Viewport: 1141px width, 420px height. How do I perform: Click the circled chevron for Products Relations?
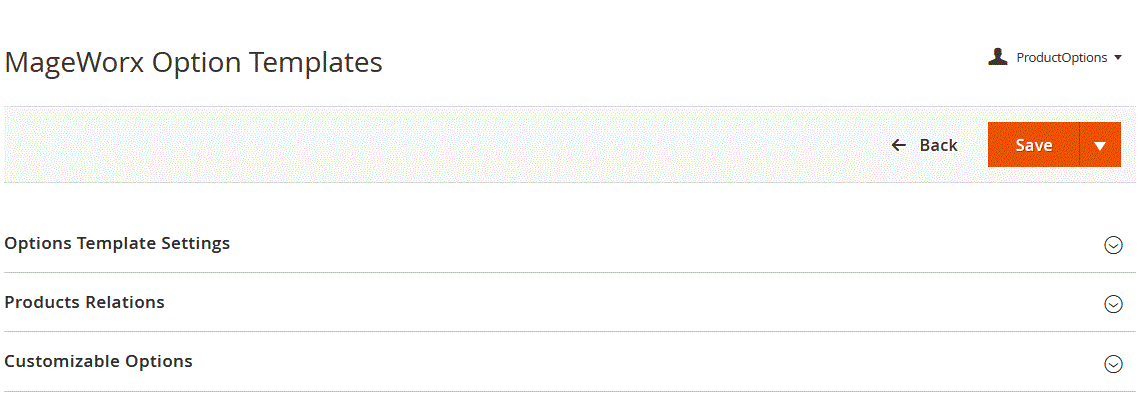click(x=1113, y=304)
